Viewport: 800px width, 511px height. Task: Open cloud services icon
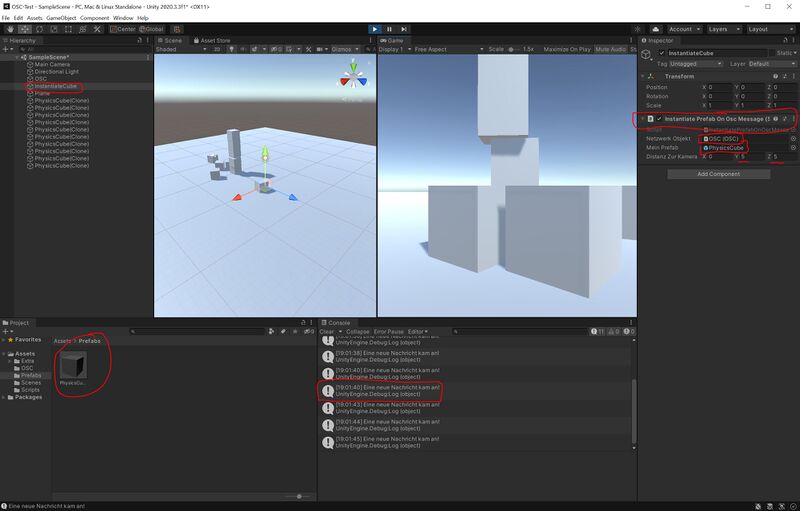[x=656, y=29]
